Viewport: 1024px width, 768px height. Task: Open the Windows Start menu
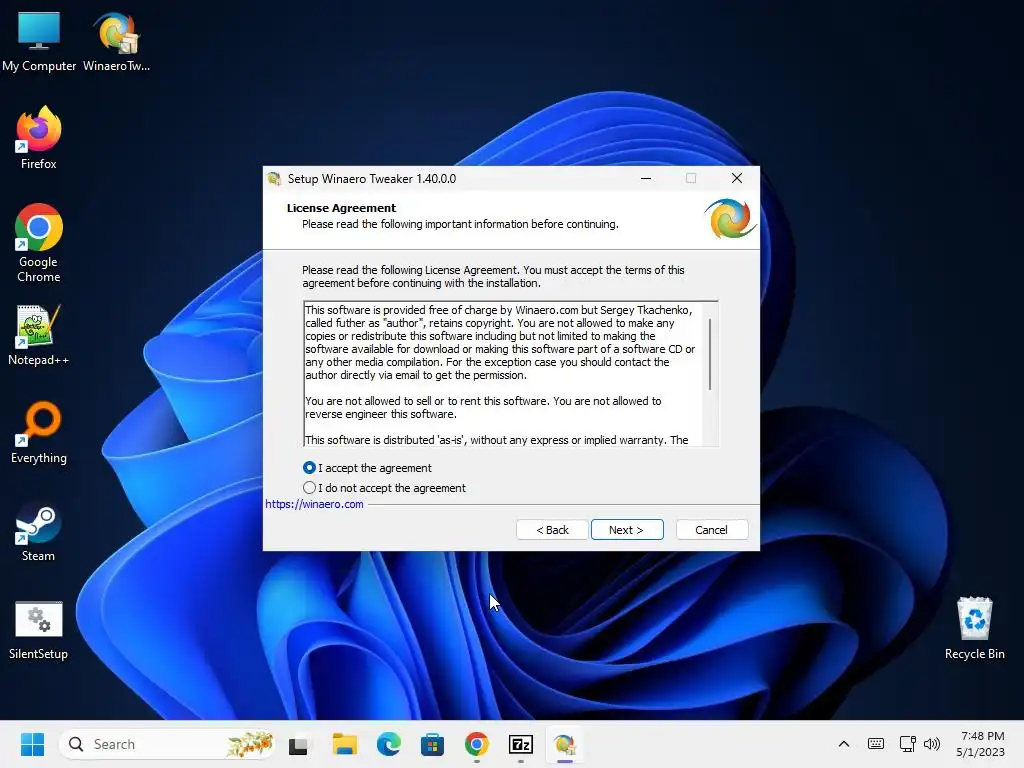coord(32,744)
